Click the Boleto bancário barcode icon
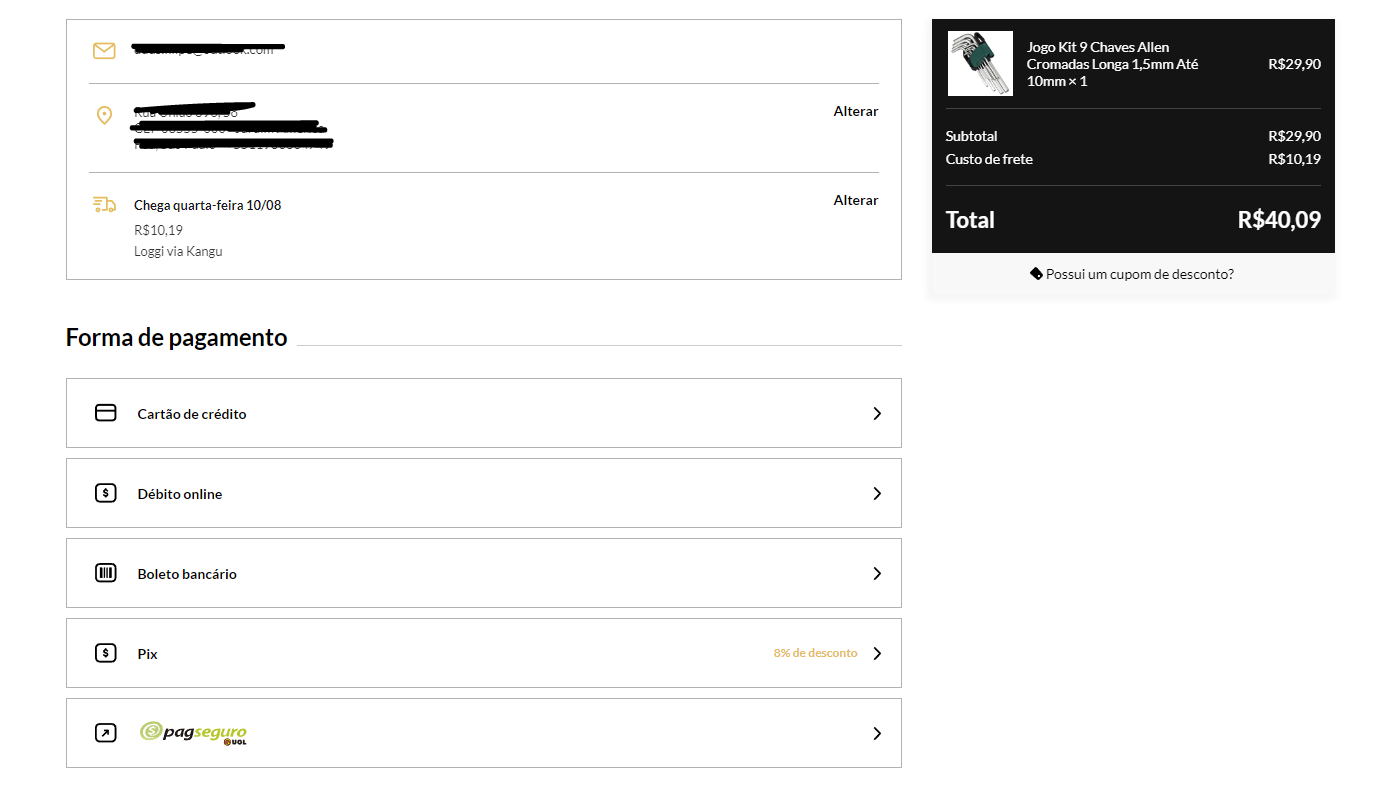1376x807 pixels. (106, 573)
